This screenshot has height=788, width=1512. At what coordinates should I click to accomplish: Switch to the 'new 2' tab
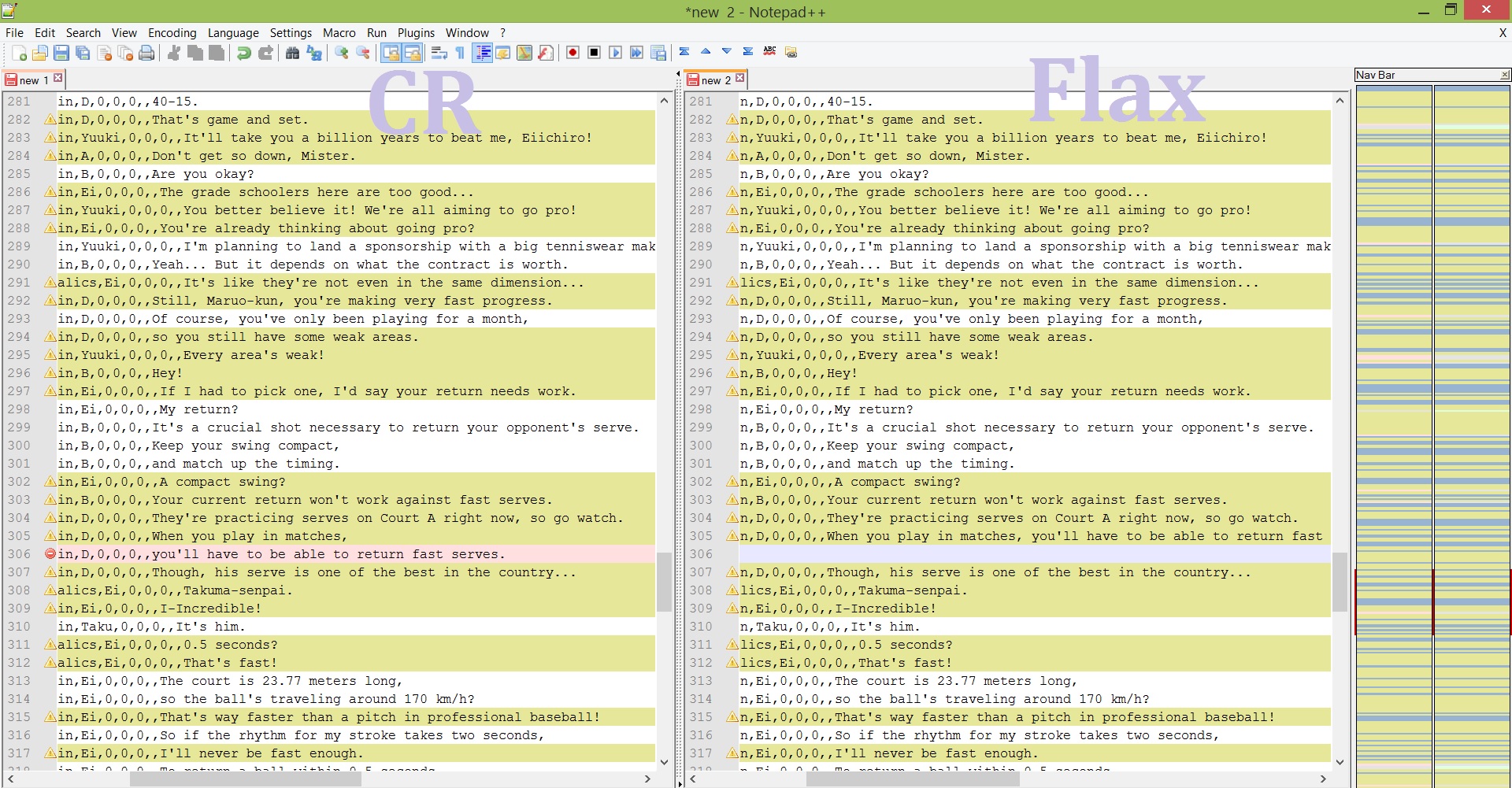click(x=716, y=80)
